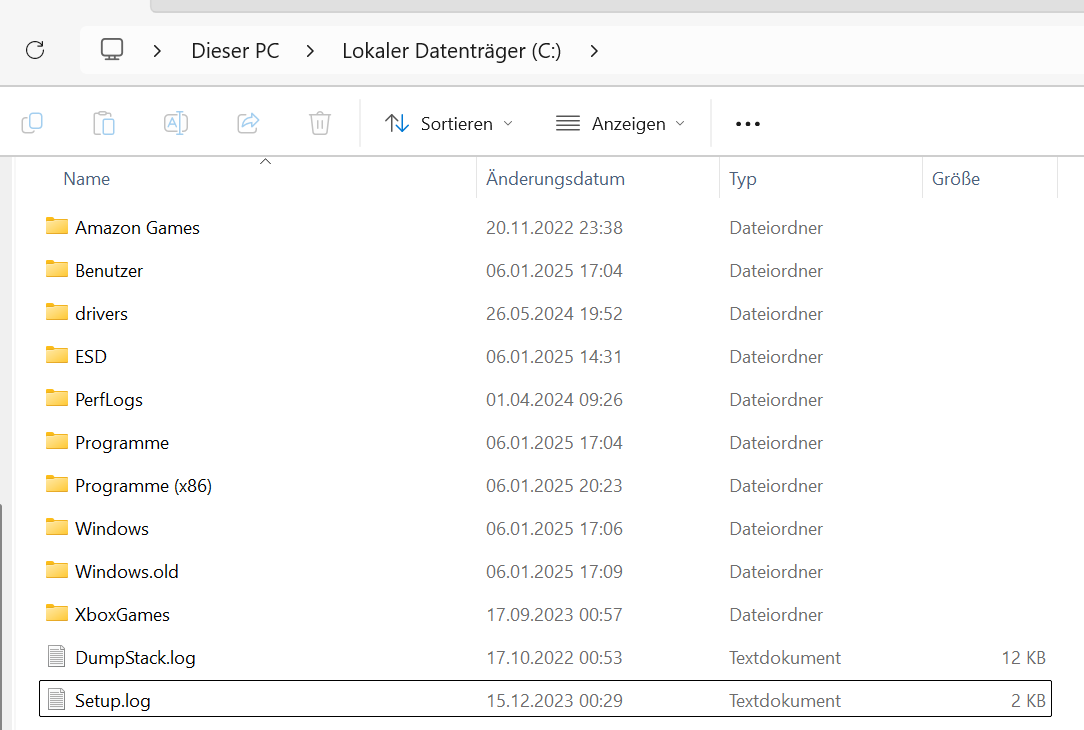Sort by the Größe column header

click(x=955, y=179)
